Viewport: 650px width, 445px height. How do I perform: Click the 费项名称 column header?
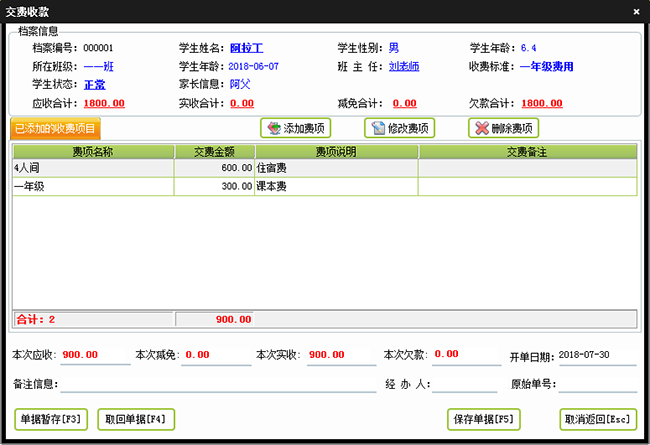tap(93, 152)
